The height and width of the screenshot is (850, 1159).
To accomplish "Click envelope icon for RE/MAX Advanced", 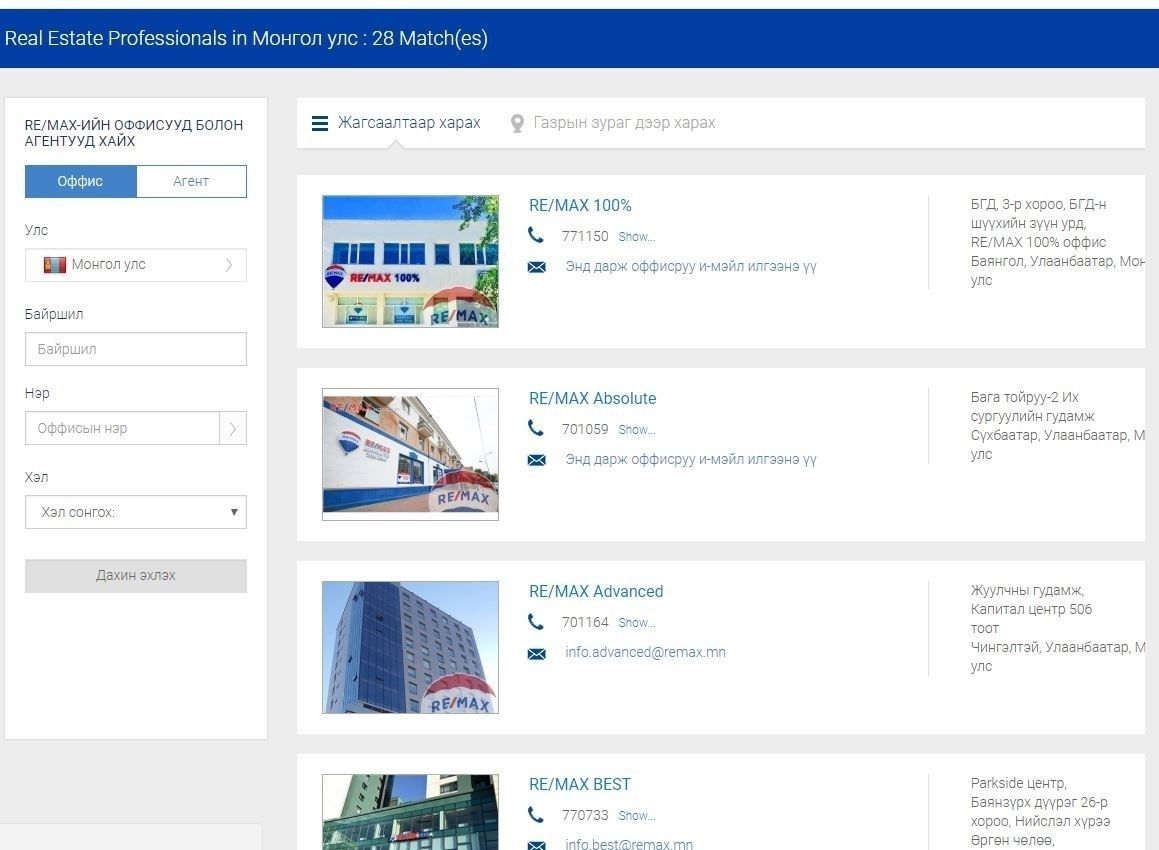I will coord(537,653).
